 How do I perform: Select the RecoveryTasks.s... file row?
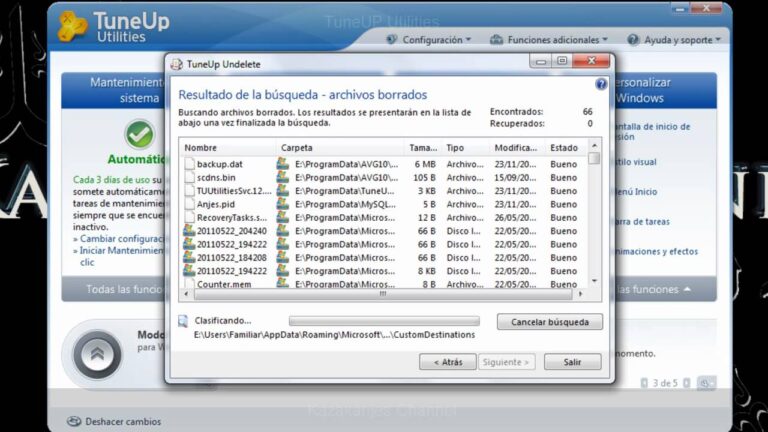pos(384,217)
